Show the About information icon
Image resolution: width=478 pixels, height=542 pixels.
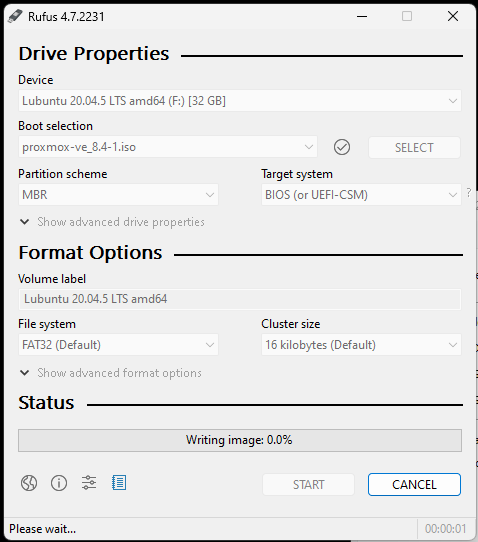[x=59, y=483]
